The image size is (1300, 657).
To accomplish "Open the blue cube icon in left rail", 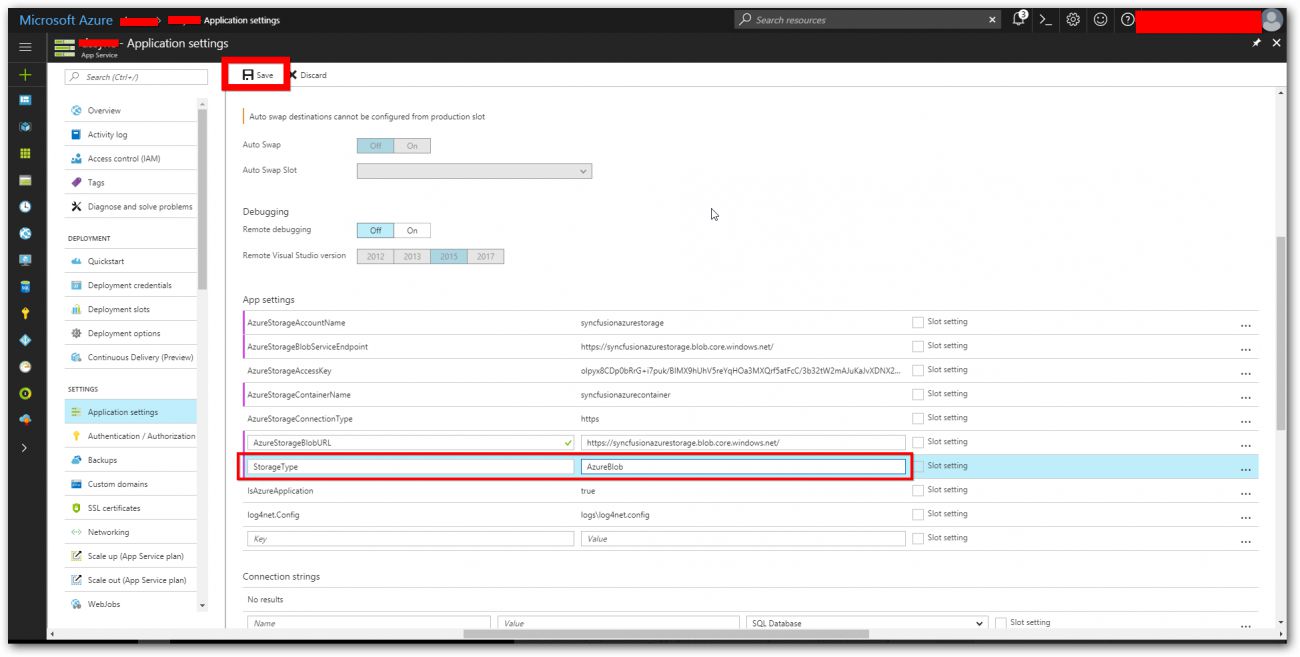I will coord(25,127).
